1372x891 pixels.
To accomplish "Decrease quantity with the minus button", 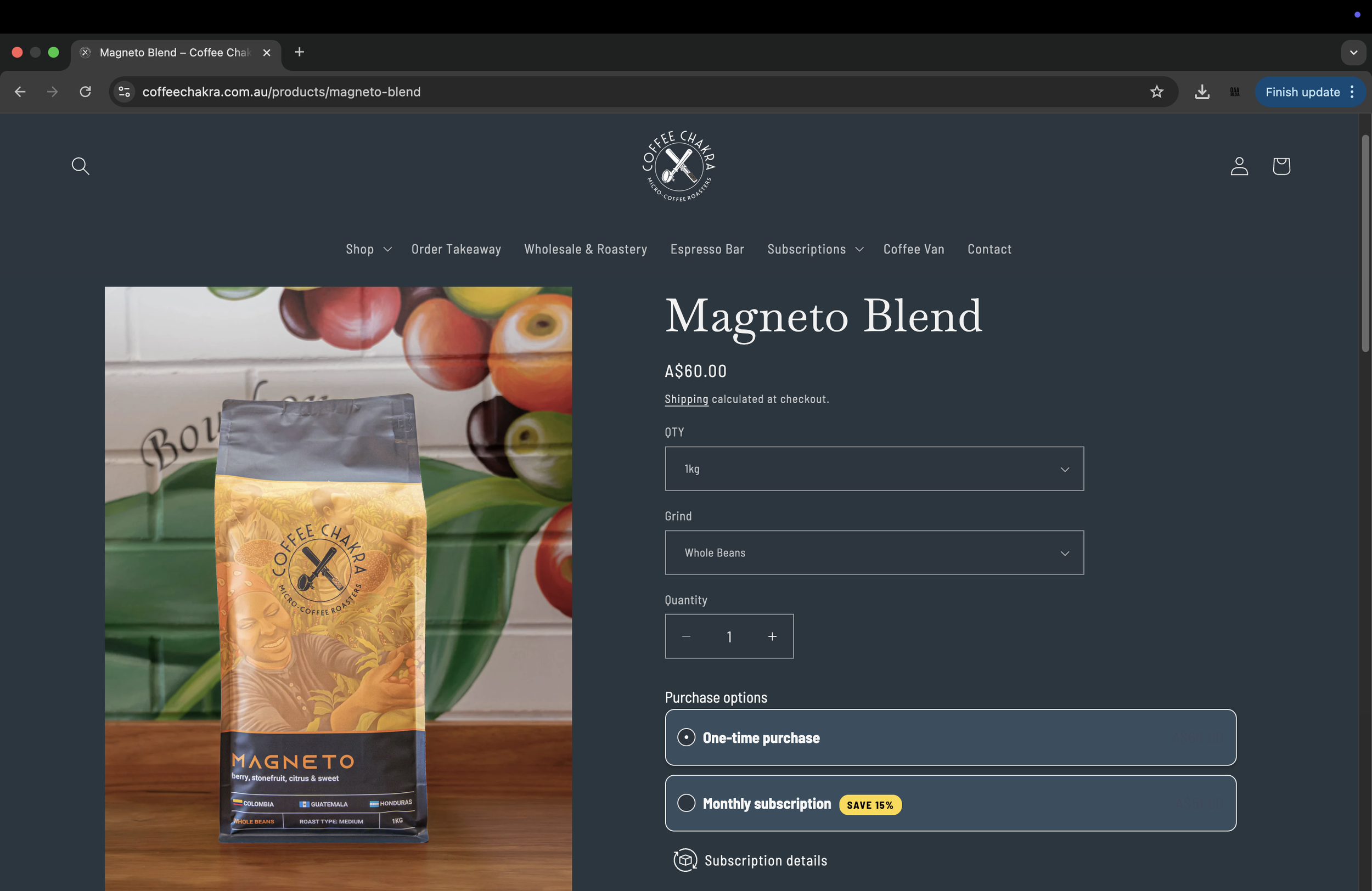I will (686, 636).
